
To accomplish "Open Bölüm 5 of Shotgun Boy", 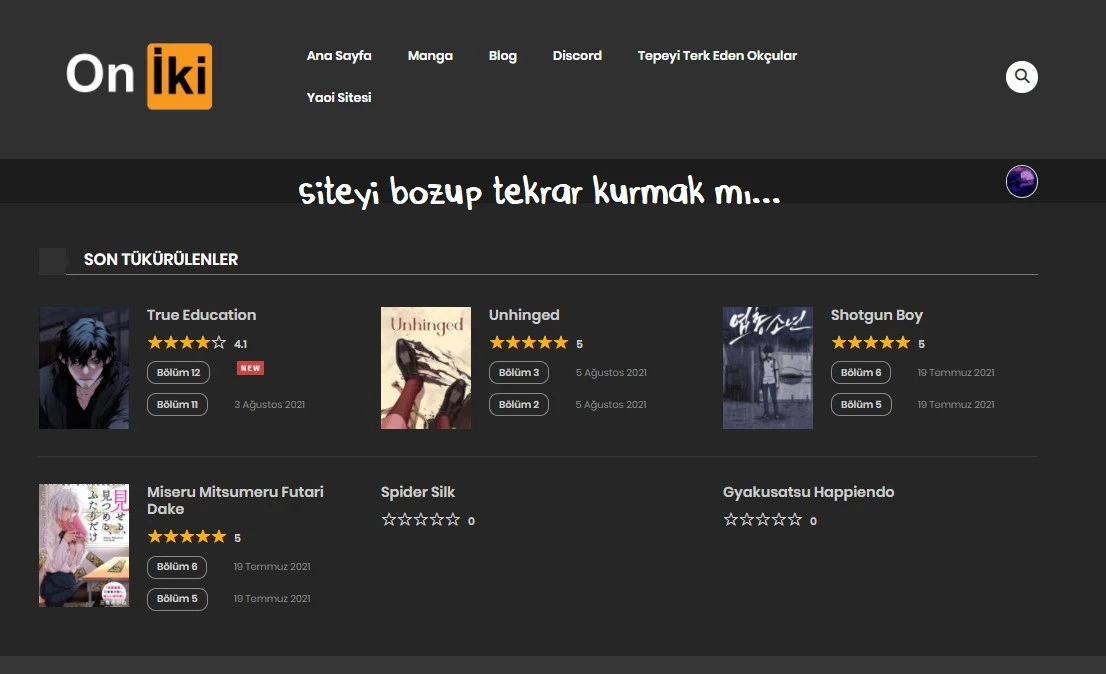I will point(861,405).
